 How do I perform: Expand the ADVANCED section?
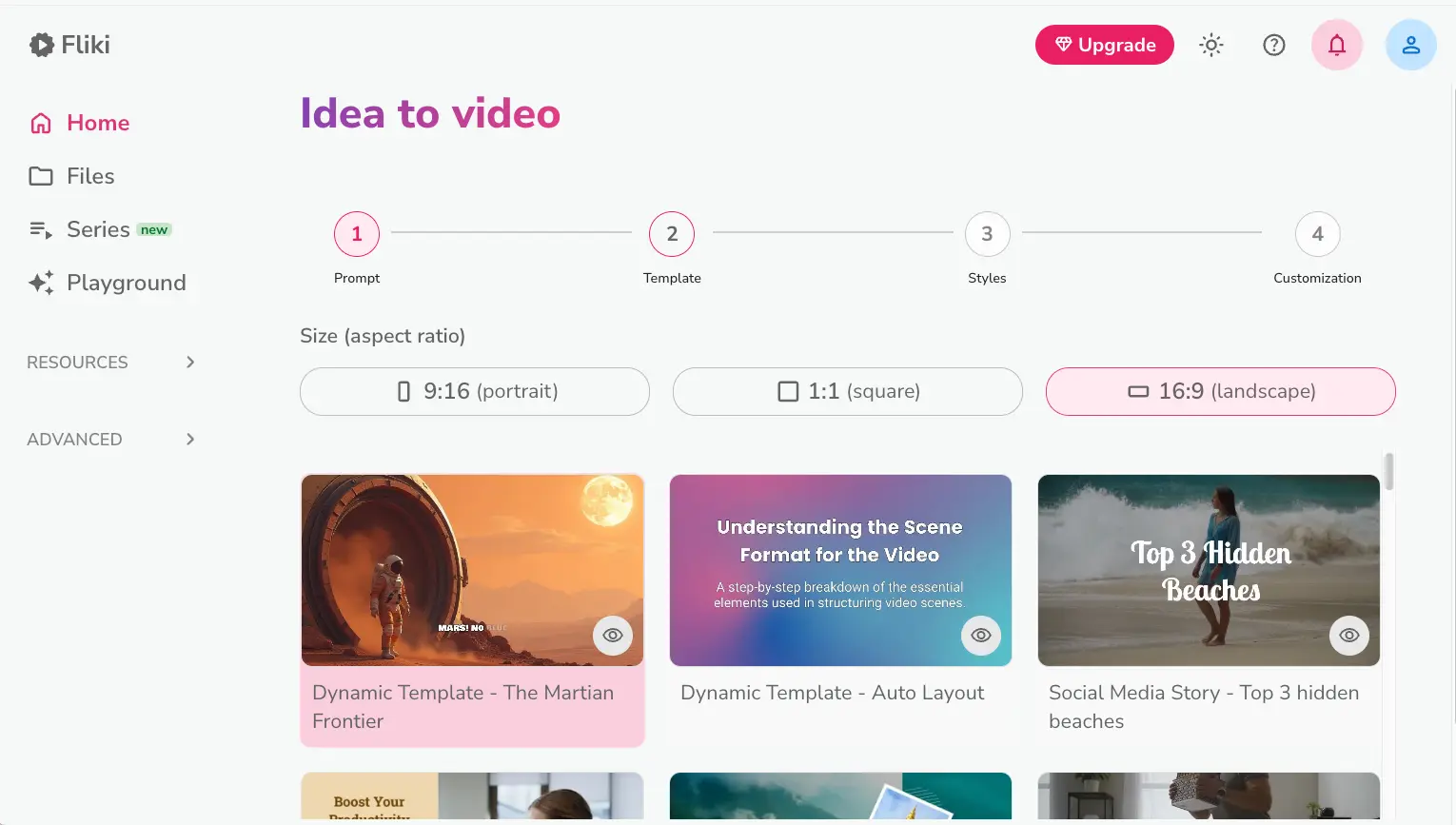(x=111, y=439)
